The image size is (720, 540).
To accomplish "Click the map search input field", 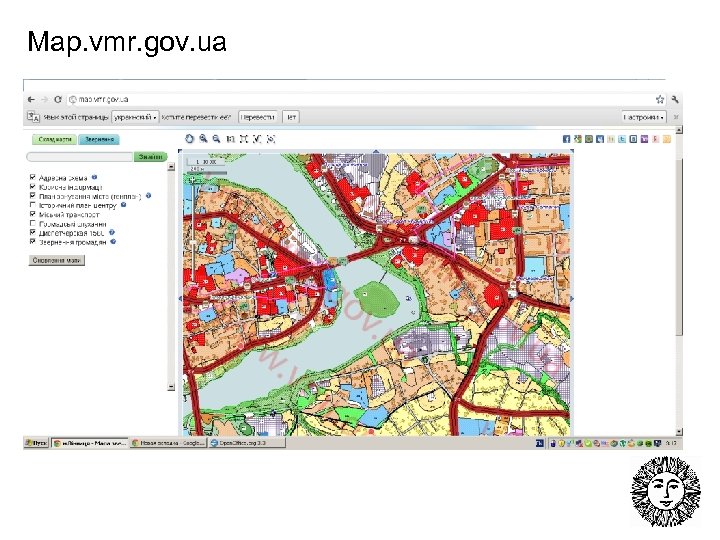I will (x=80, y=157).
